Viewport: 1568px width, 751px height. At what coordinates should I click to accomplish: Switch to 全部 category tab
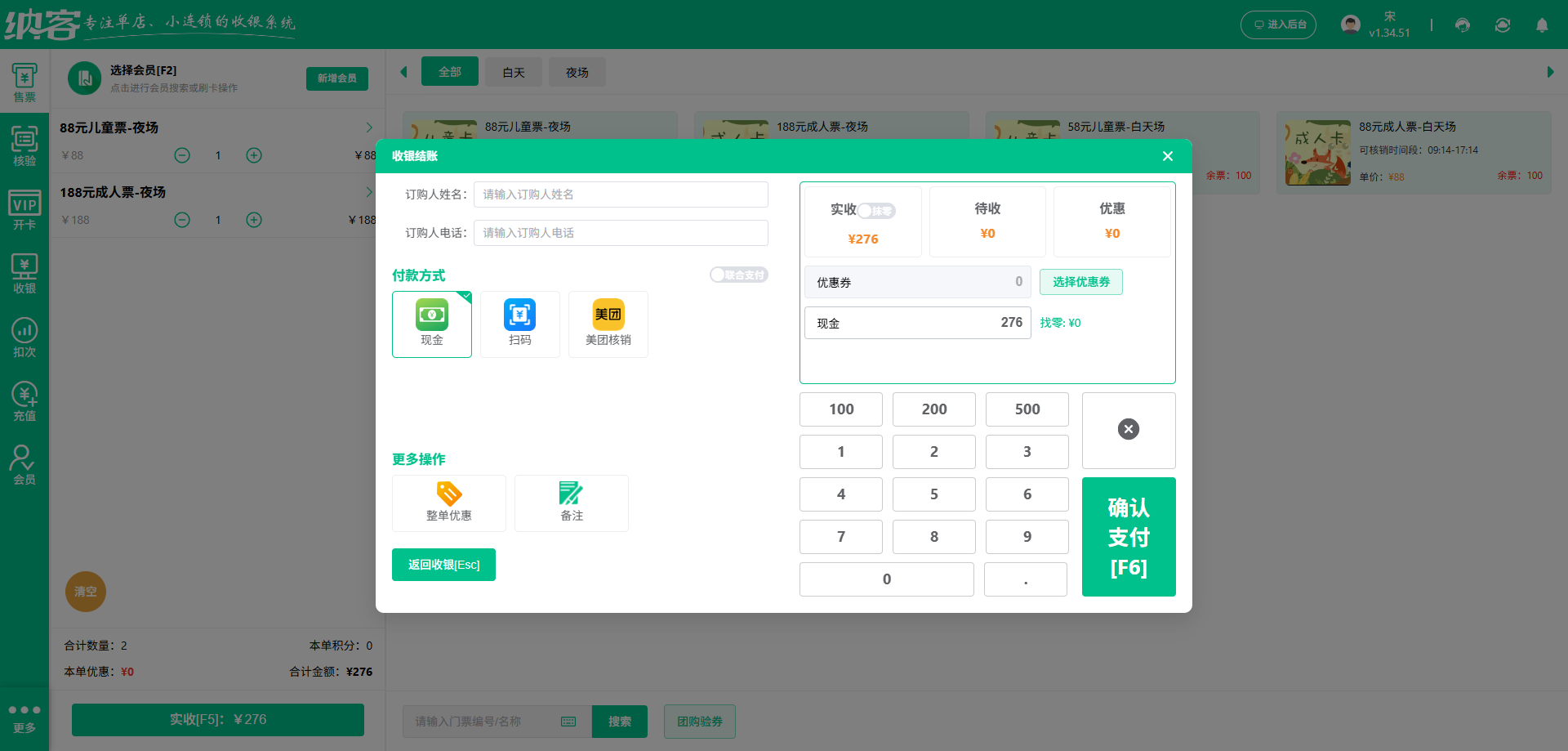[x=450, y=72]
